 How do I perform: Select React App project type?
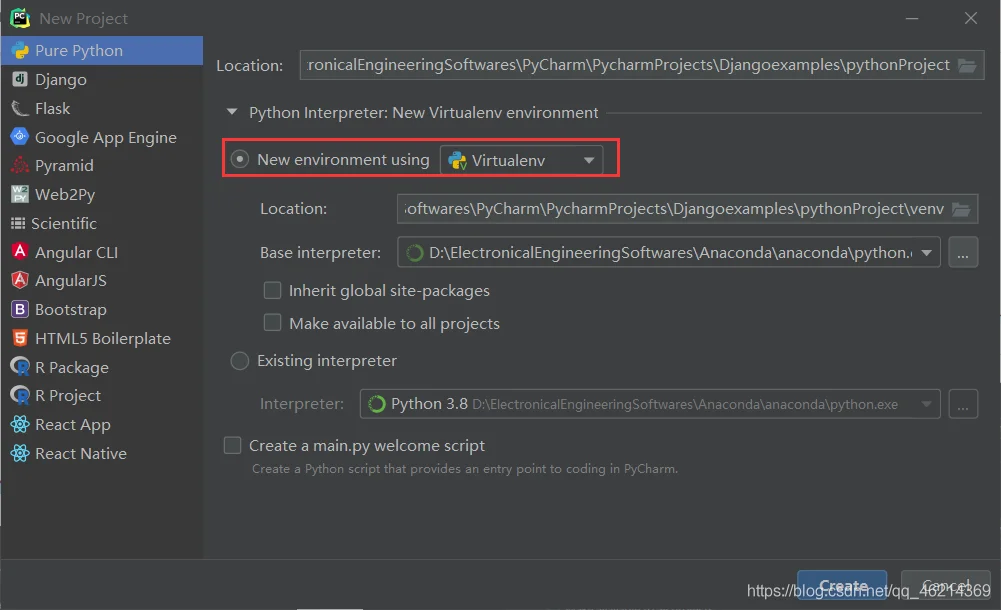[102, 424]
